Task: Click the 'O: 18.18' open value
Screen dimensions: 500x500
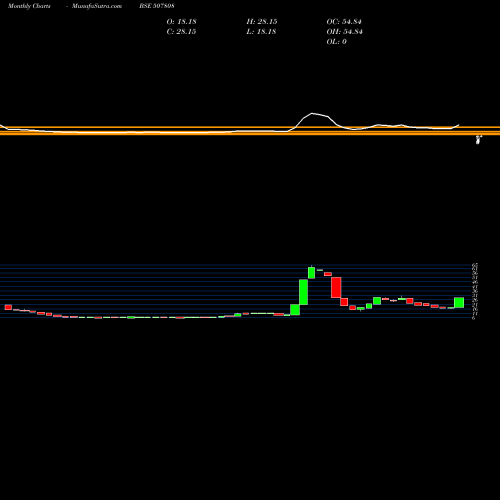Action: [x=181, y=22]
